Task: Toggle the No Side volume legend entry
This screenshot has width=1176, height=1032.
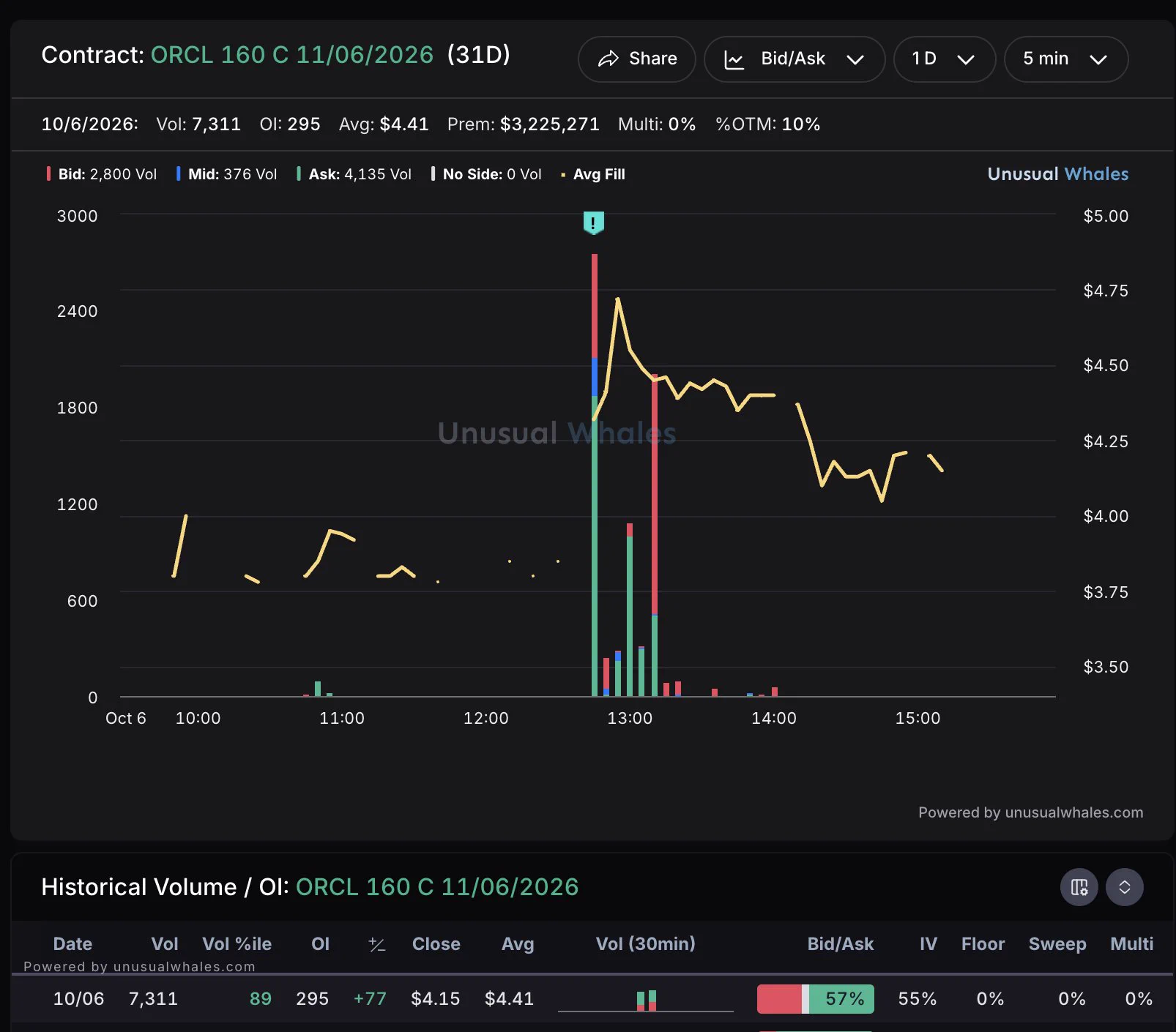Action: coord(486,174)
